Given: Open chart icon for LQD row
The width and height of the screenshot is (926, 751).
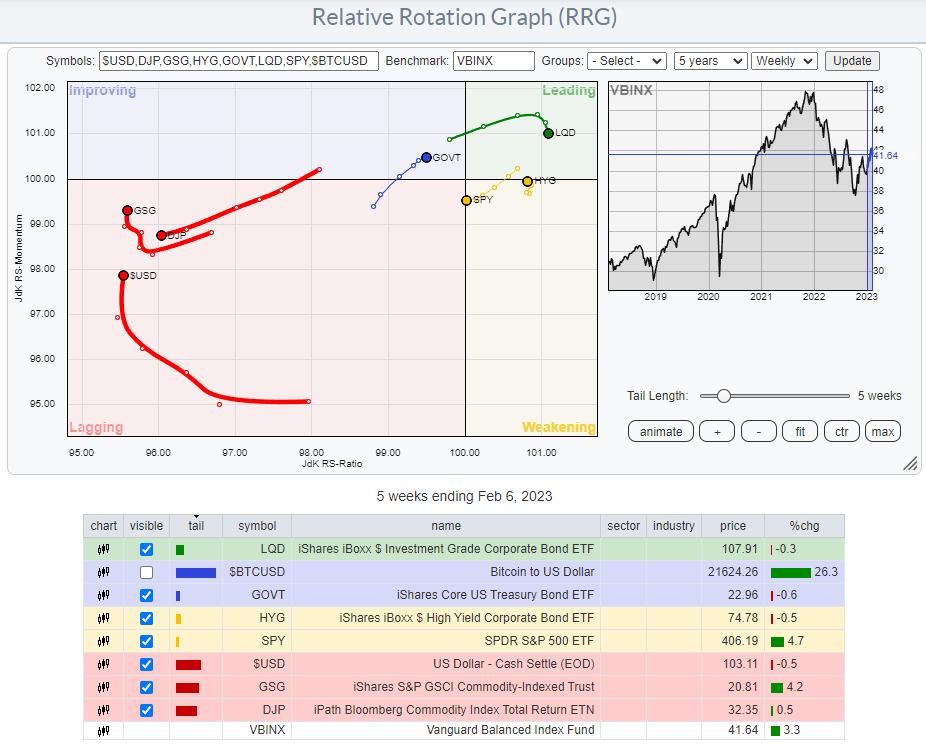Looking at the screenshot, I should (103, 549).
